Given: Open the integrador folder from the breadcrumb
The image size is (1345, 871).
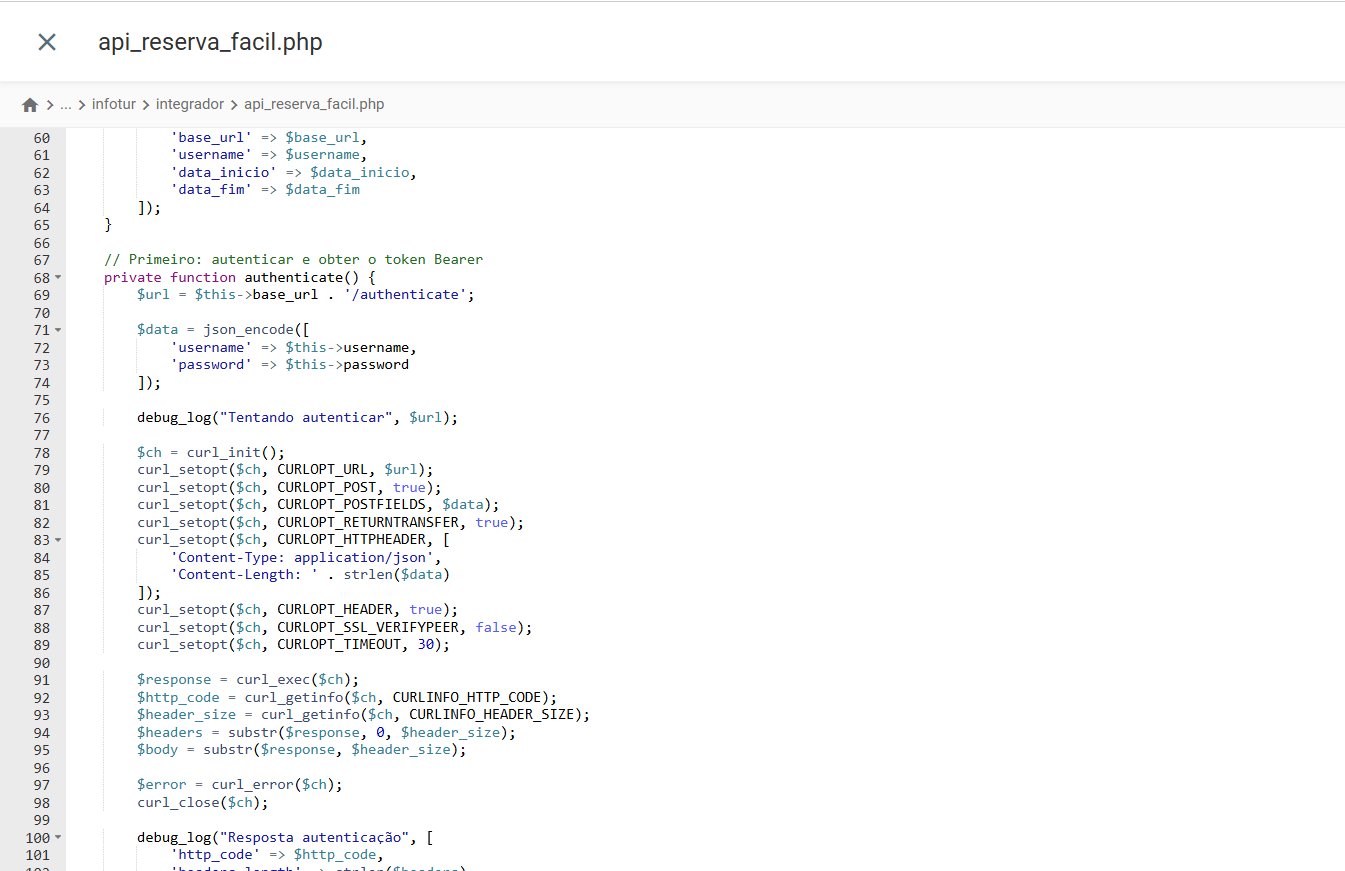Looking at the screenshot, I should [x=190, y=103].
